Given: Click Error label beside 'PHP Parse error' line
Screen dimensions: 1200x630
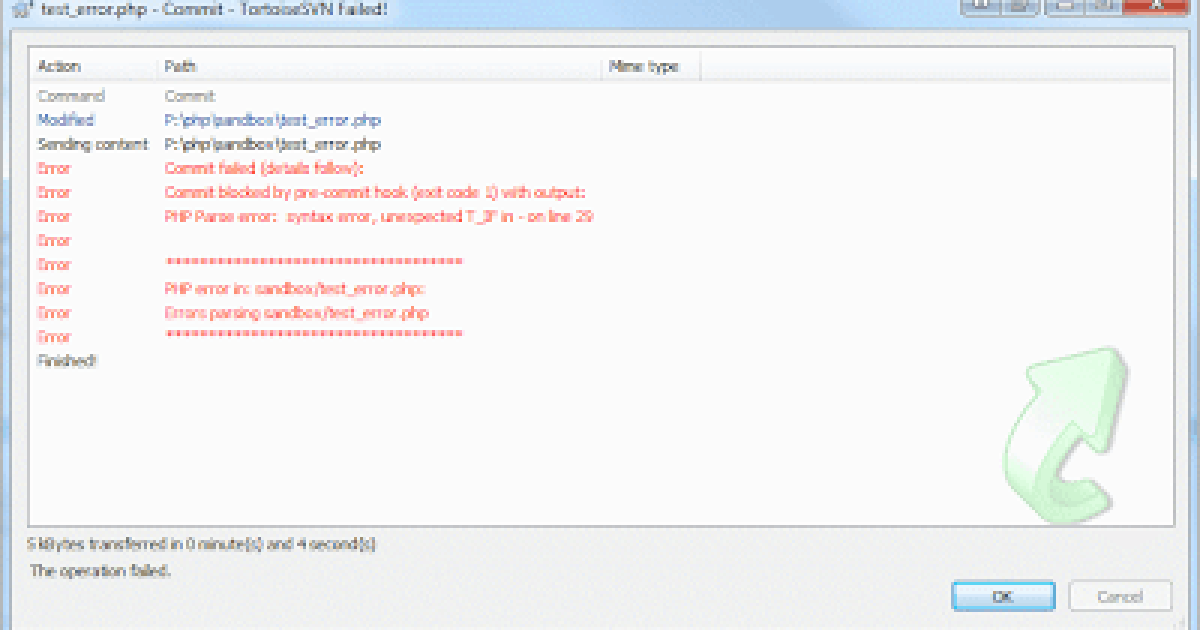Looking at the screenshot, I should coord(54,217).
